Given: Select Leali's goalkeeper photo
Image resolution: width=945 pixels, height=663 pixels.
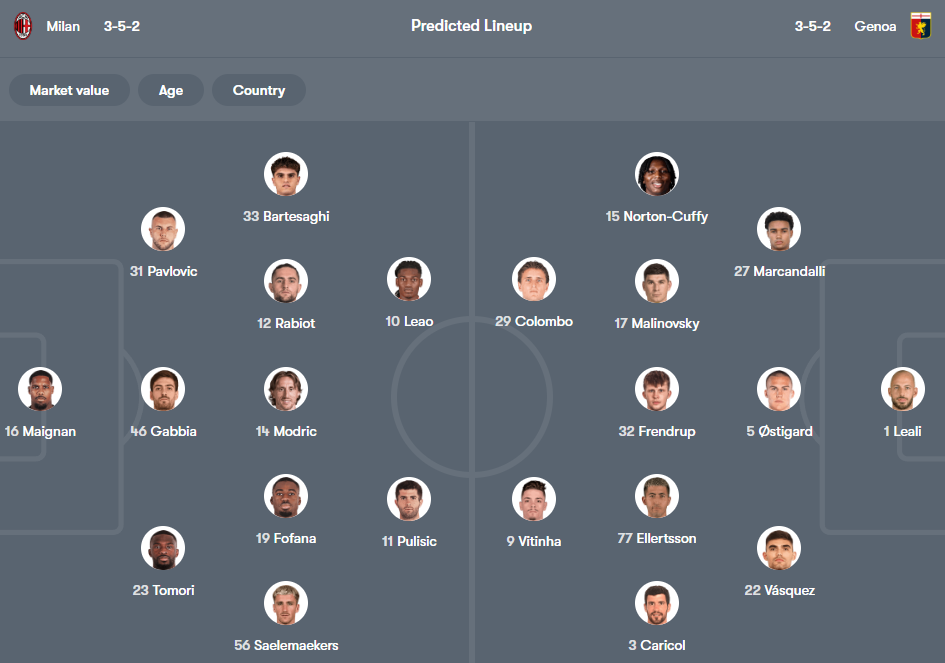Looking at the screenshot, I should [902, 389].
